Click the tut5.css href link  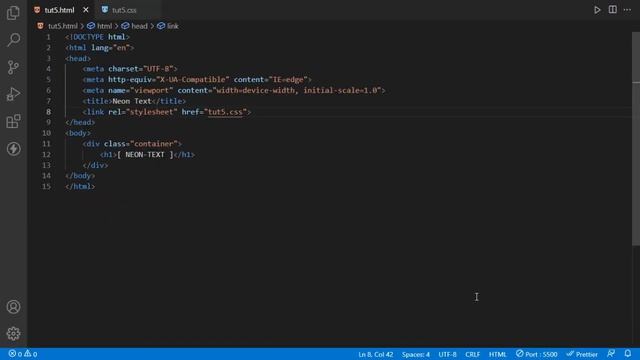(225, 112)
